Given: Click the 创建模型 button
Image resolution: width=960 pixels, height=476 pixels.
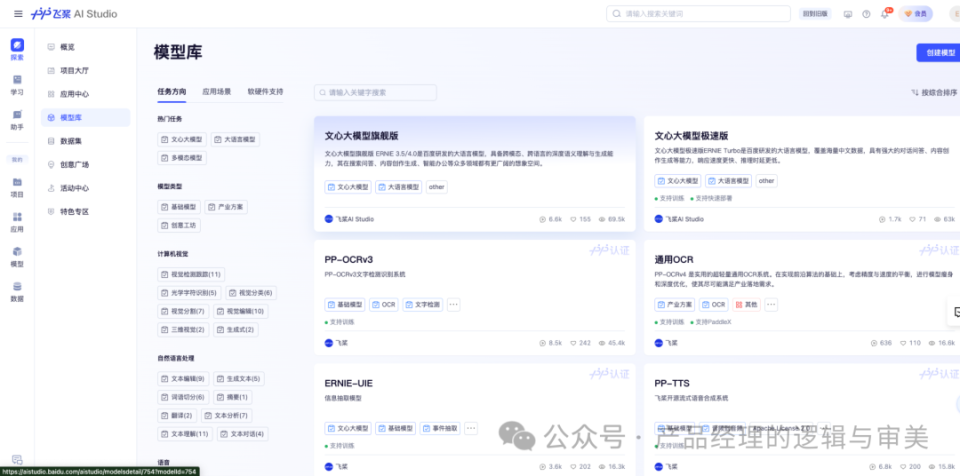Looking at the screenshot, I should [x=938, y=53].
